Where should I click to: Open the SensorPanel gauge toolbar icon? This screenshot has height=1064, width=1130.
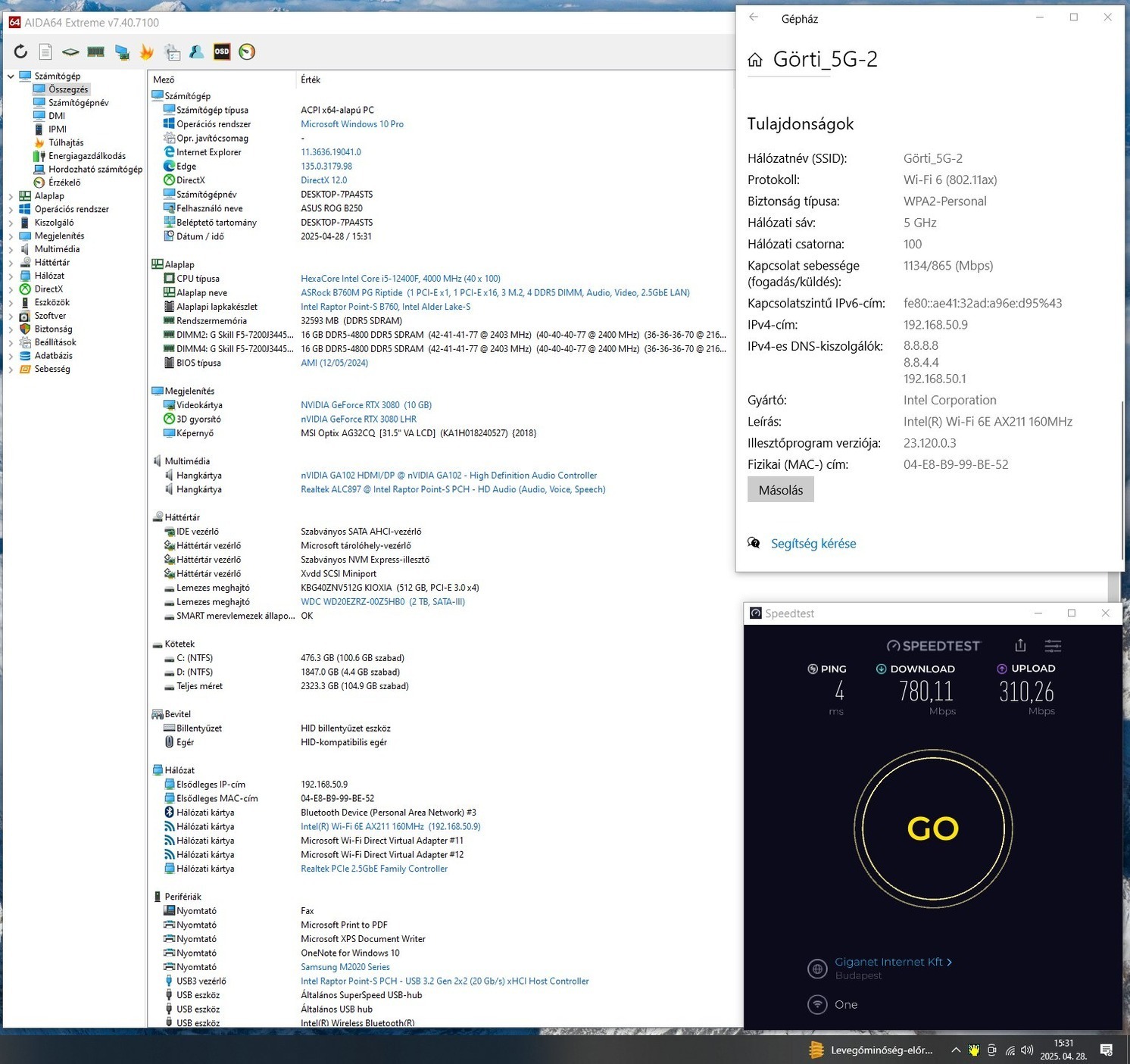coord(247,51)
